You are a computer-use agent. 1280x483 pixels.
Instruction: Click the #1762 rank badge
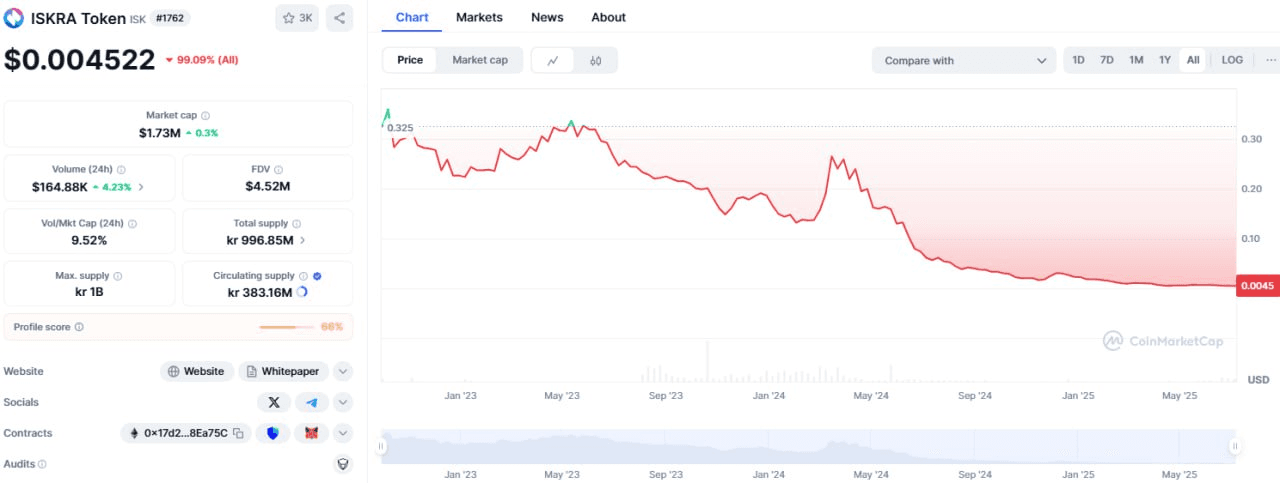[170, 18]
